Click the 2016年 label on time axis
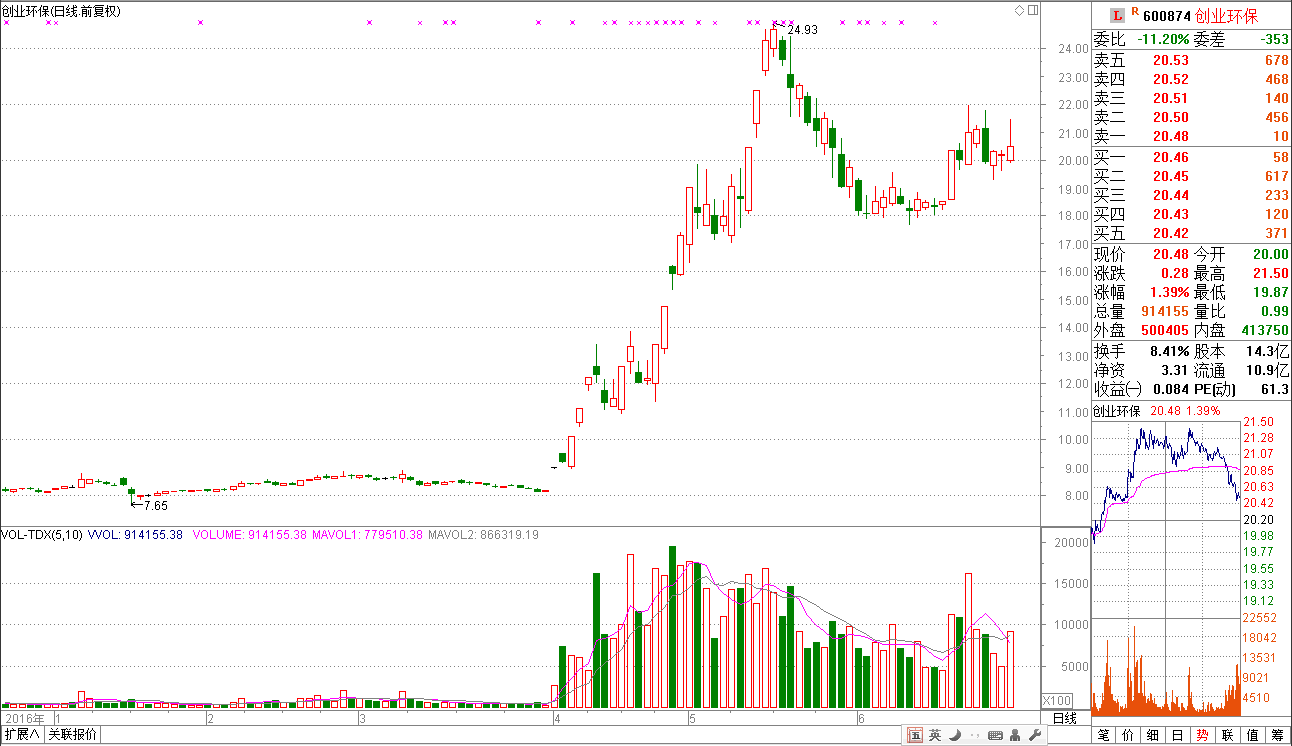Screen dimensions: 1292x746 coord(25,719)
